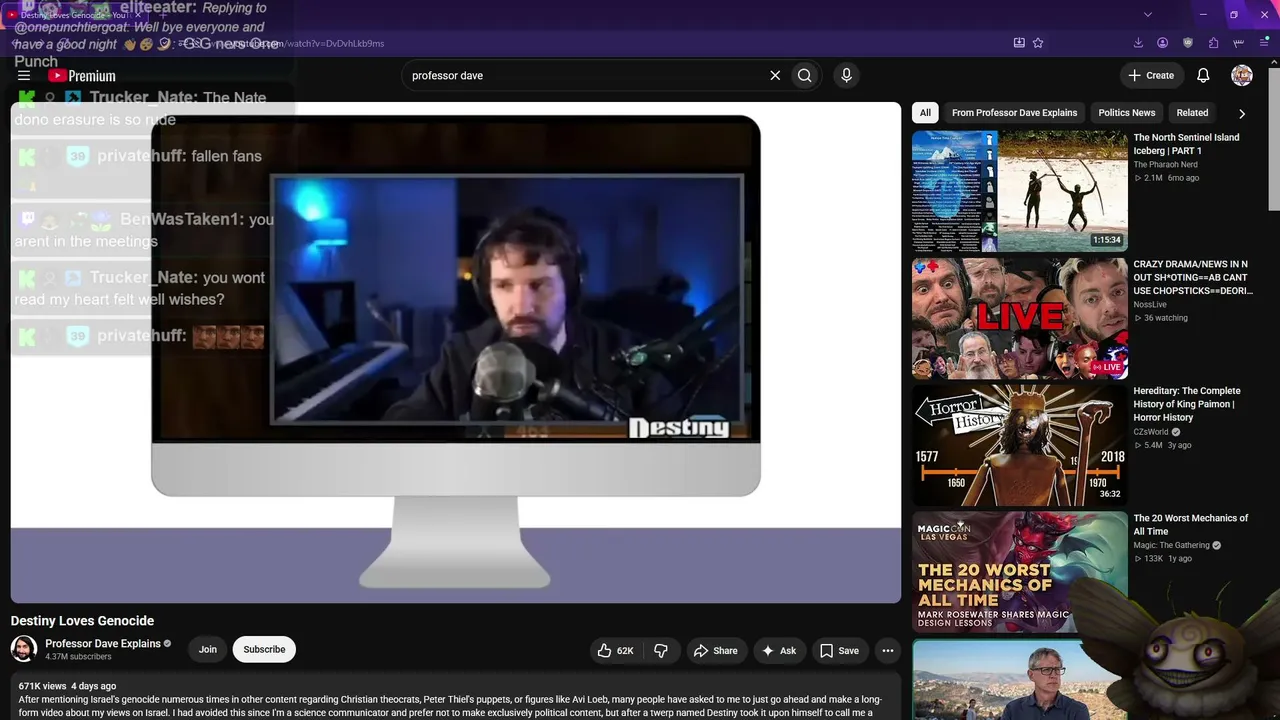
Task: Open the CRAZY DRAMA/NEWS live stream thumbnail
Action: (x=1019, y=319)
